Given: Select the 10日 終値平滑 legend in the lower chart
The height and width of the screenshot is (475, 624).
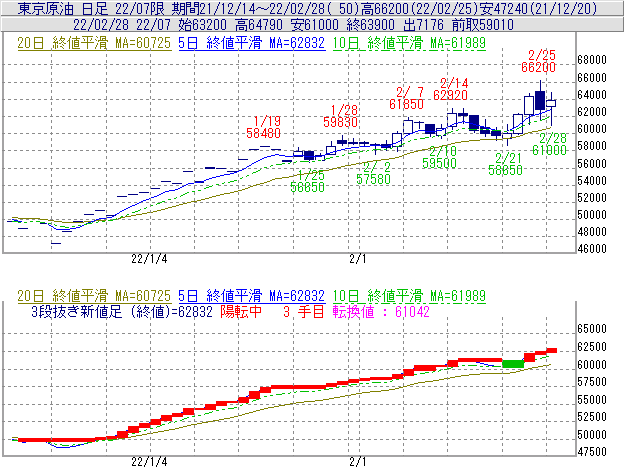Looking at the screenshot, I should tap(409, 296).
